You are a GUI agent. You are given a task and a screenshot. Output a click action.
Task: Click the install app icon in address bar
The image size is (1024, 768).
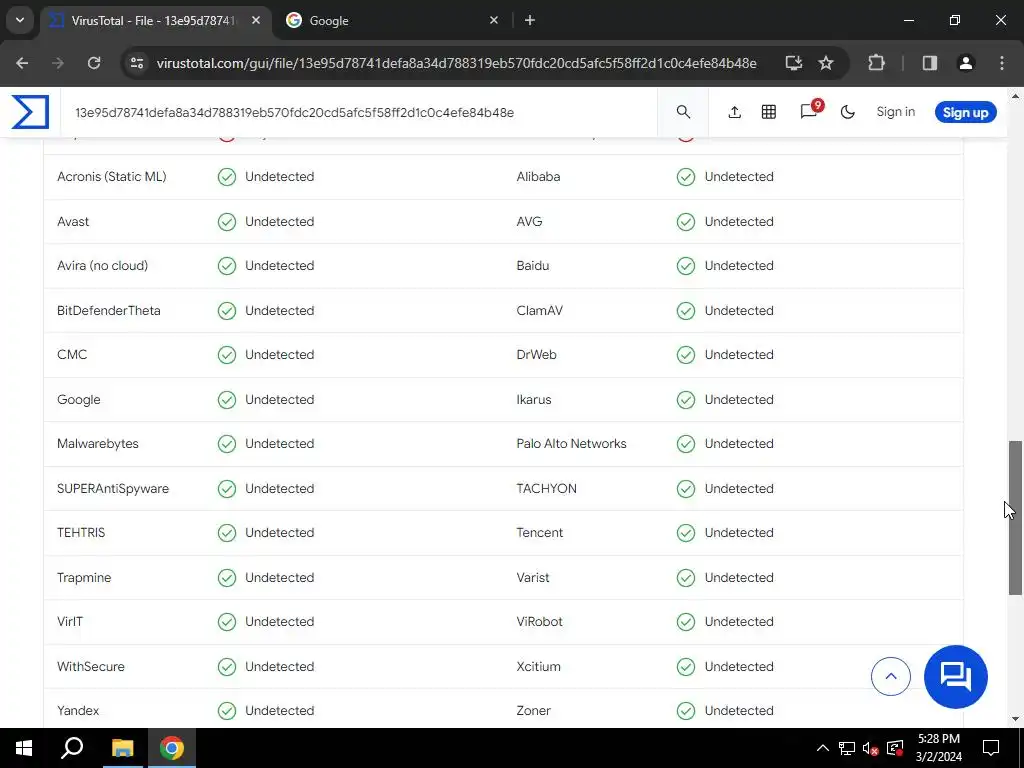(793, 63)
